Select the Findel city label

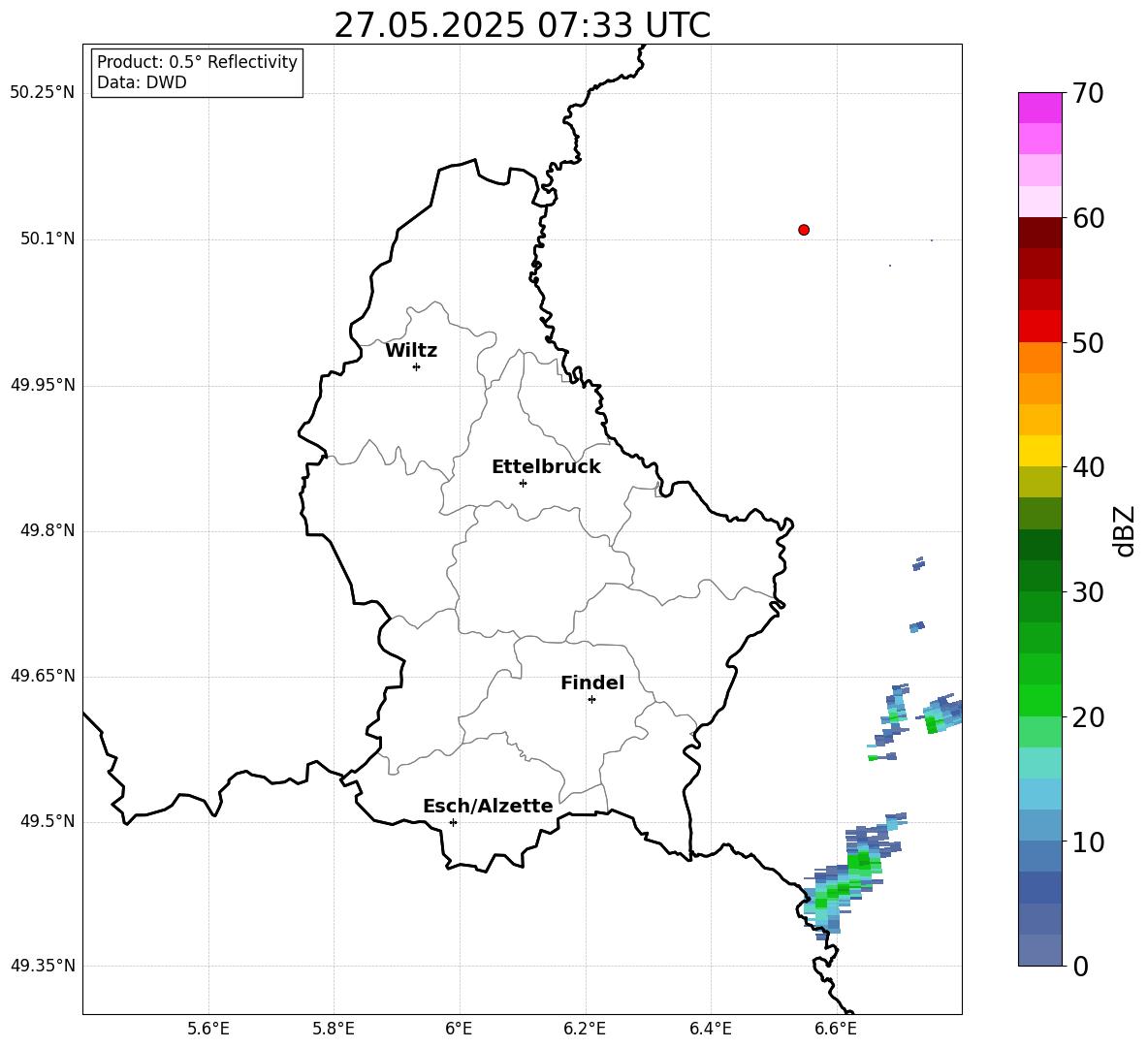(x=592, y=683)
